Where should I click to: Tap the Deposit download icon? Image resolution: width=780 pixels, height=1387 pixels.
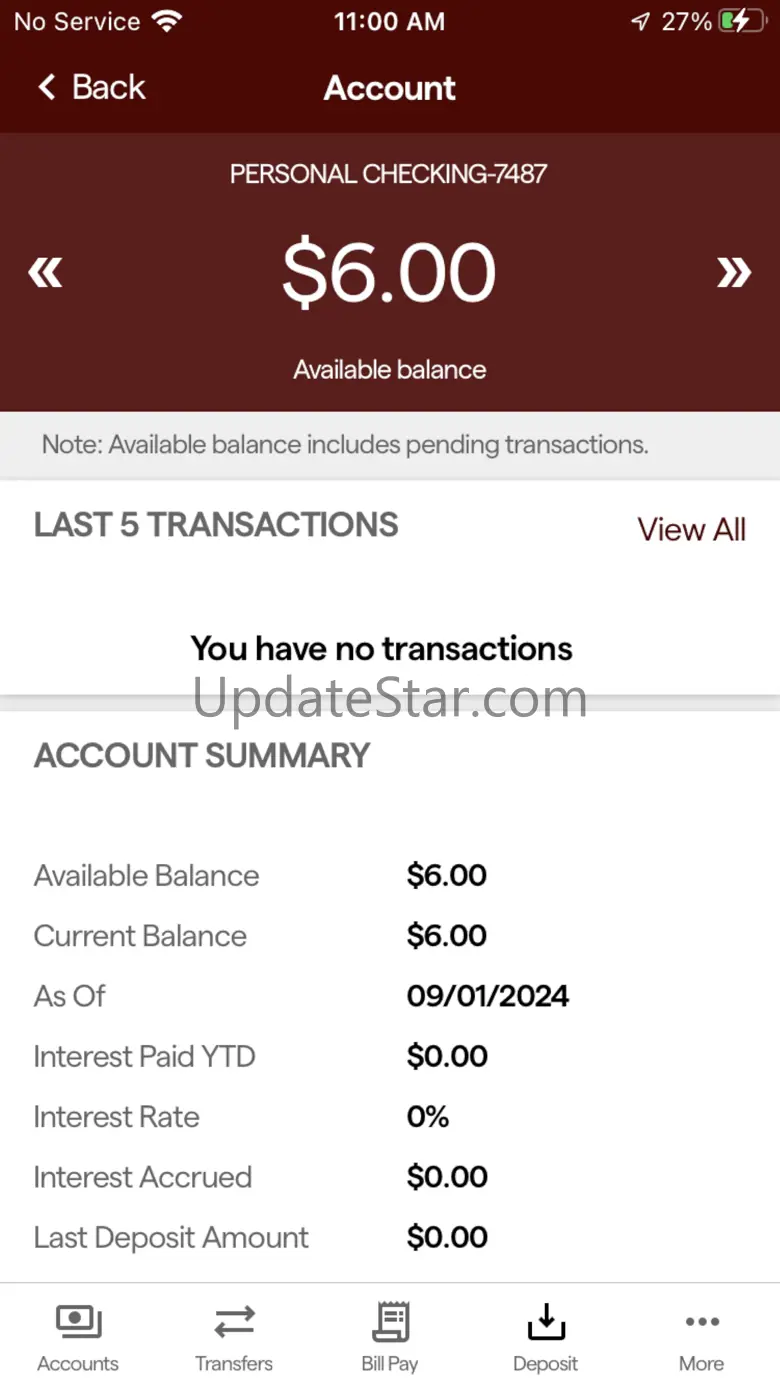[x=545, y=1322]
